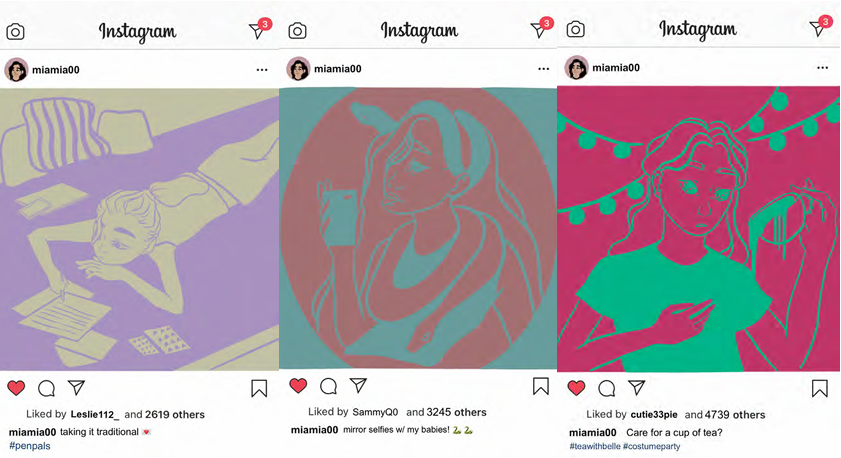Bookmark the cup of tea post
Screen dimensions: 841x458
pos(820,388)
